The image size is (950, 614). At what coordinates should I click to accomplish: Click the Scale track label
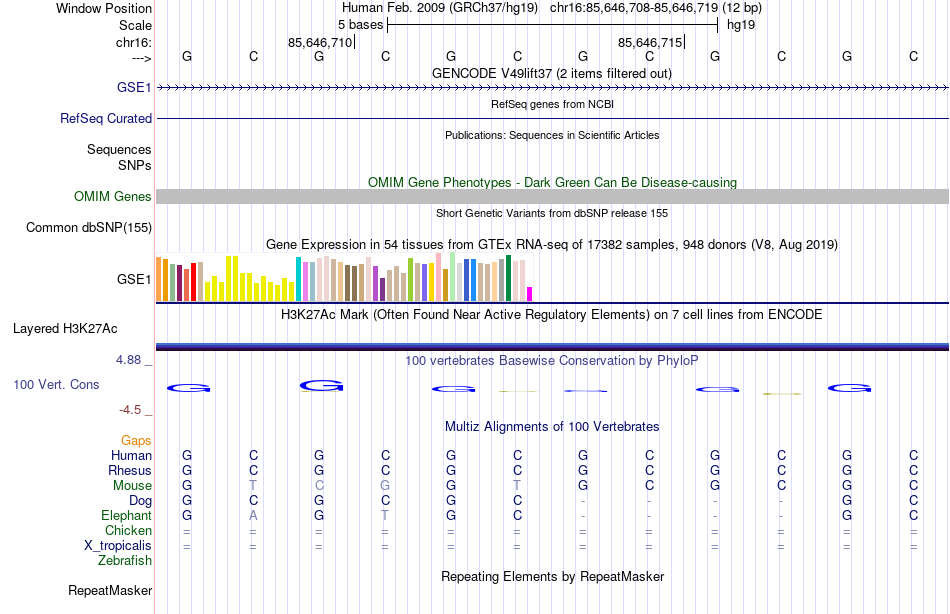[135, 25]
